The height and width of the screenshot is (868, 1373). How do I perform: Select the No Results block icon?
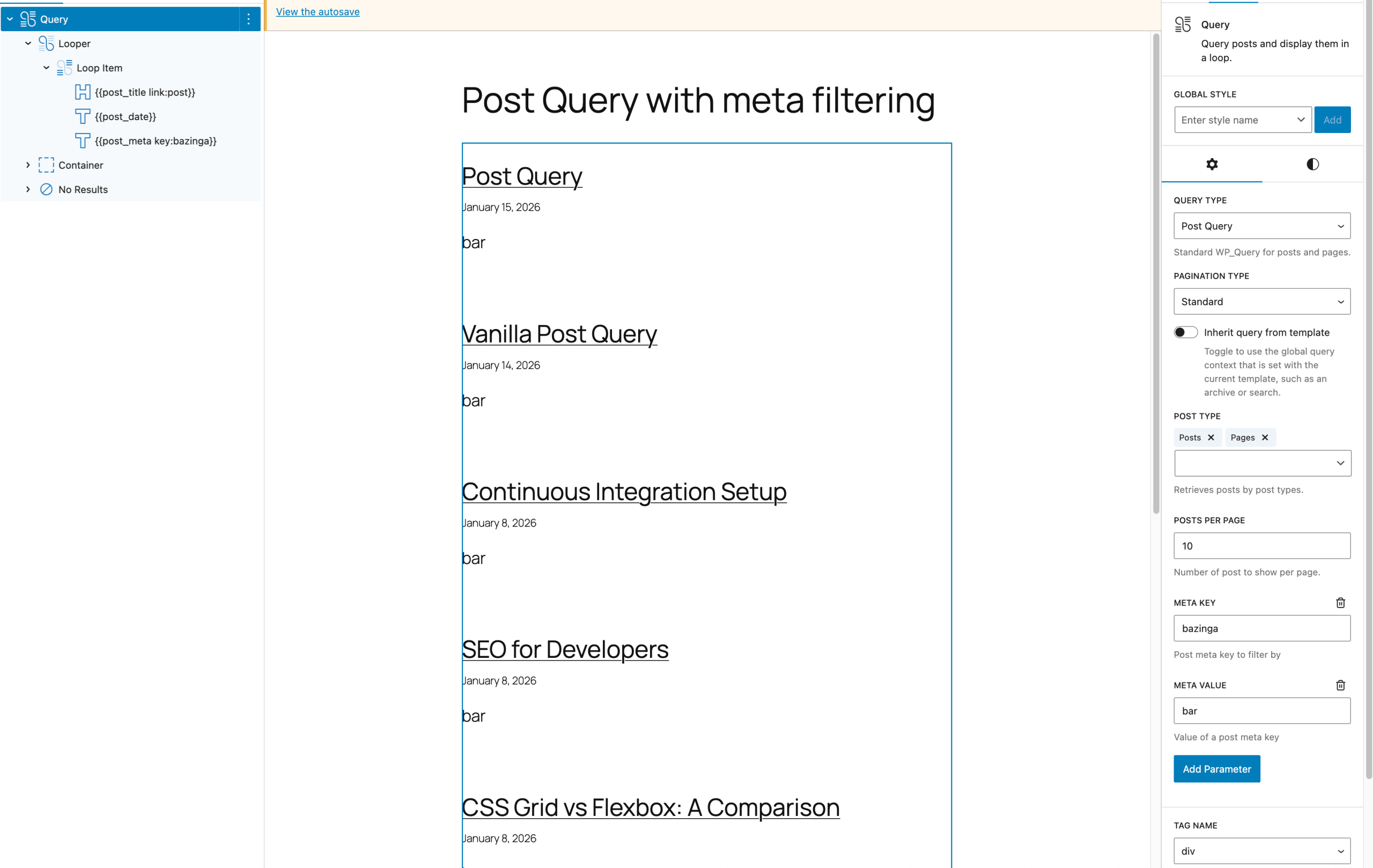tap(46, 189)
